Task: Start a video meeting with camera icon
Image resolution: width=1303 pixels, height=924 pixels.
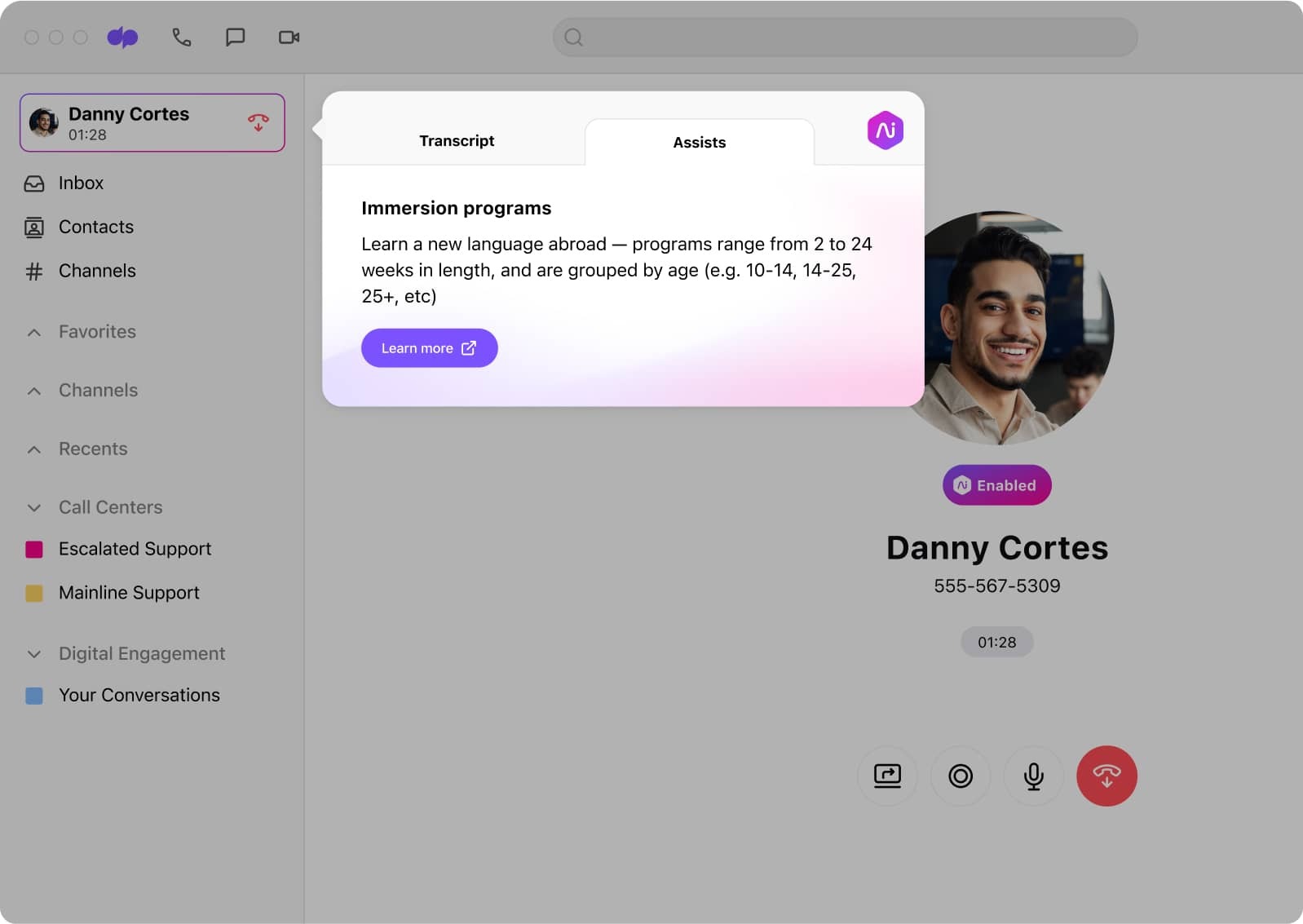Action: pos(289,37)
